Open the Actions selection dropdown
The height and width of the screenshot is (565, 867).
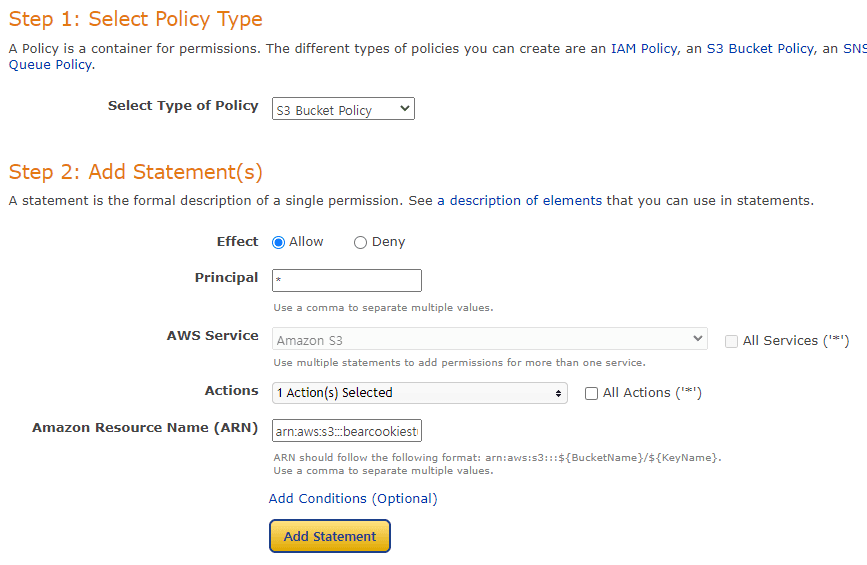pos(420,393)
